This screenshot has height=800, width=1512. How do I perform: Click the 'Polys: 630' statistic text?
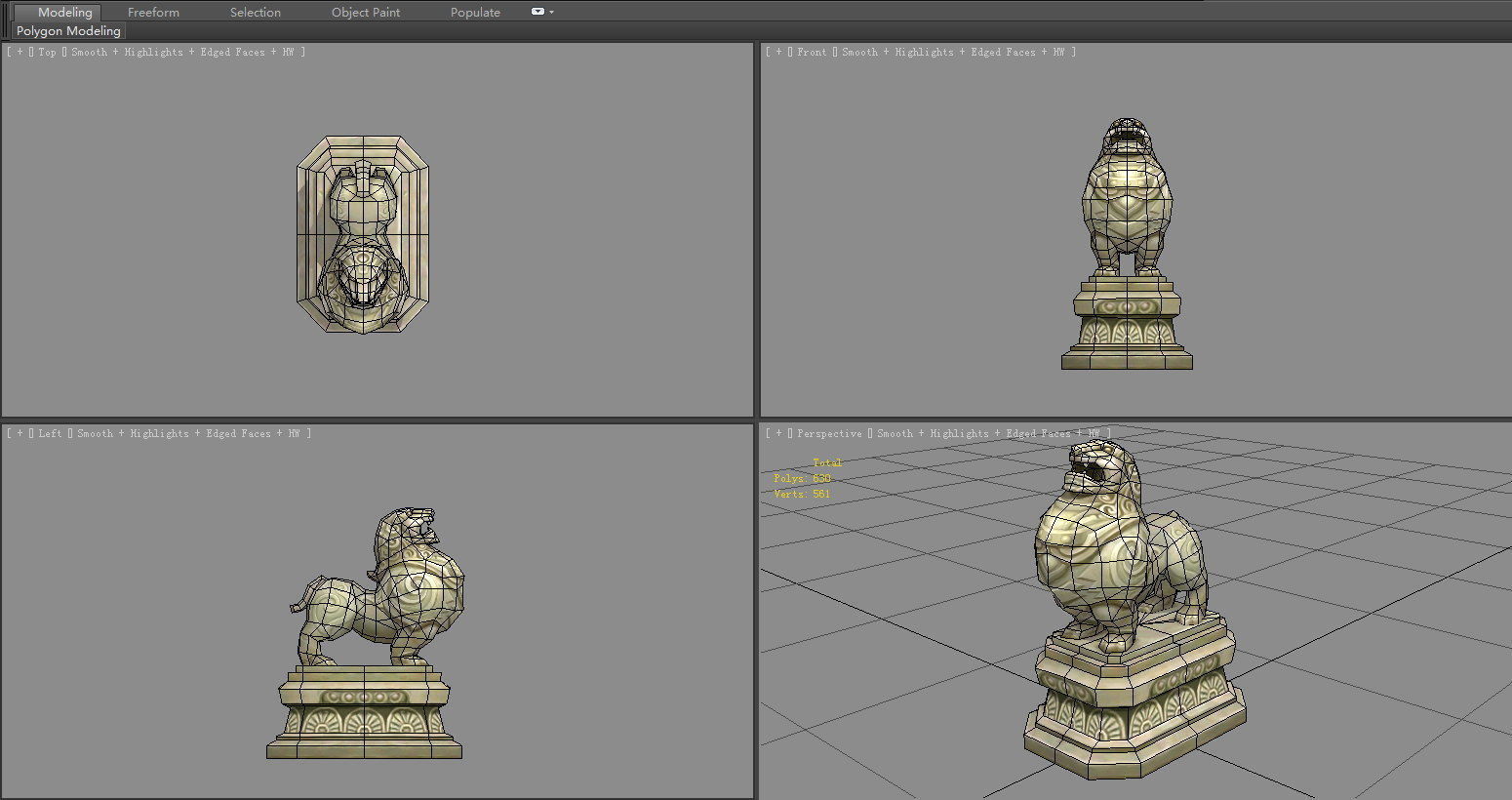click(x=802, y=478)
